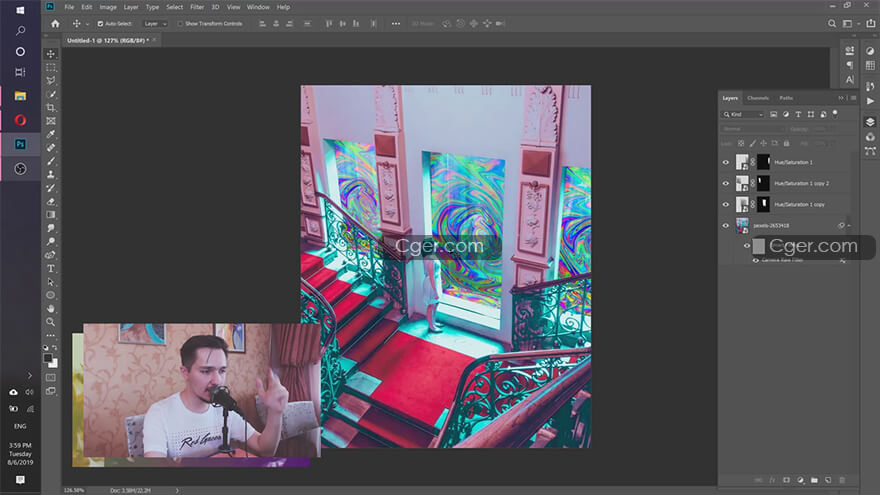Viewport: 880px width, 495px height.
Task: Add layer mask icon at panel bottom
Action: (x=786, y=480)
